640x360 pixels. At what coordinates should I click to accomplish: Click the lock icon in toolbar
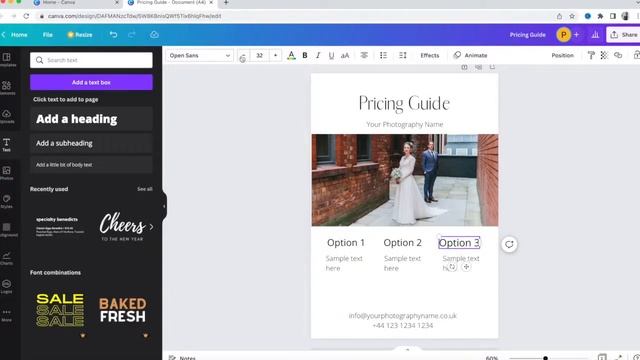(636, 55)
